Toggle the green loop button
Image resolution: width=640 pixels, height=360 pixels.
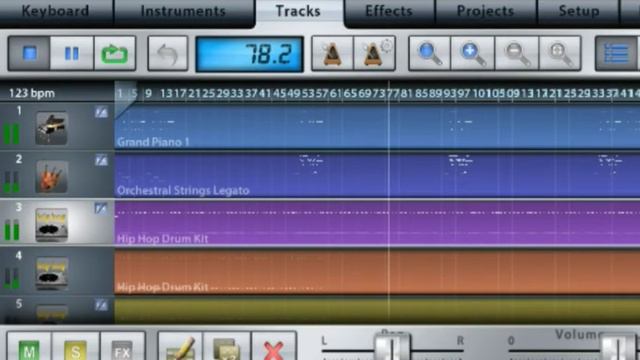tap(115, 53)
